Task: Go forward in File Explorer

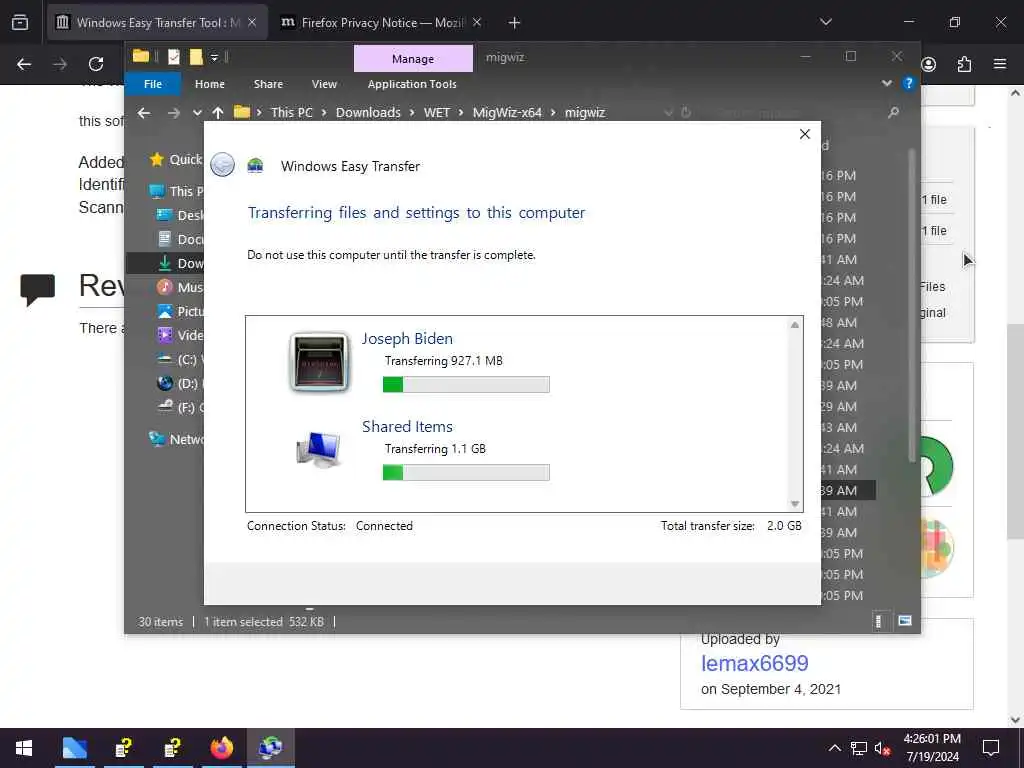Action: (x=173, y=113)
